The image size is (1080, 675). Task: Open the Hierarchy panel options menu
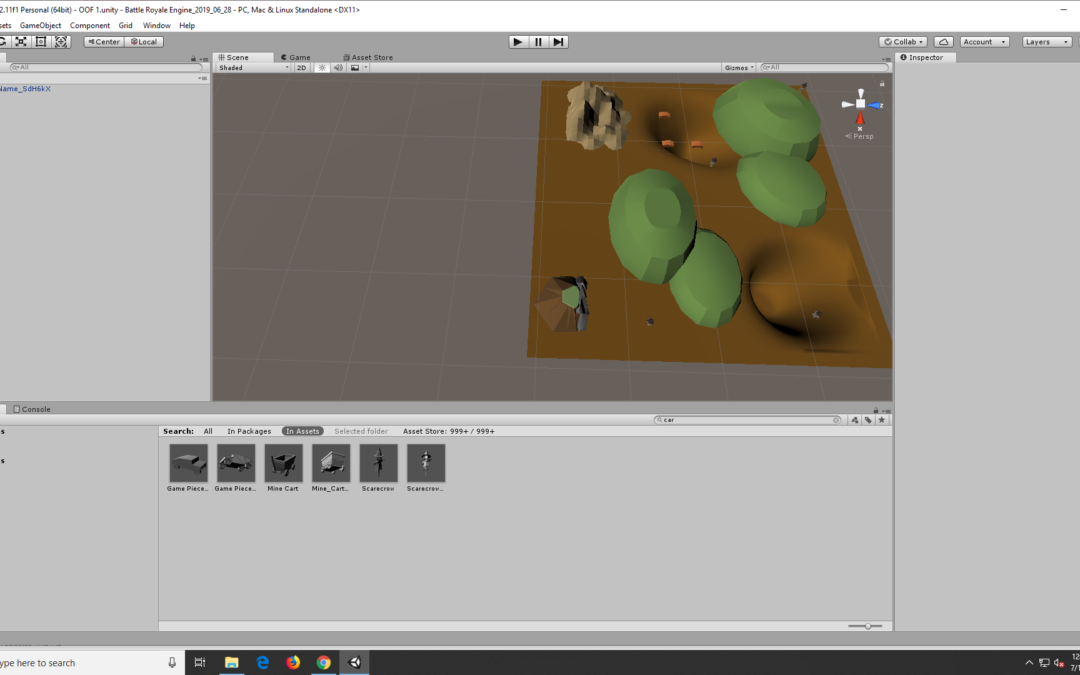point(202,59)
